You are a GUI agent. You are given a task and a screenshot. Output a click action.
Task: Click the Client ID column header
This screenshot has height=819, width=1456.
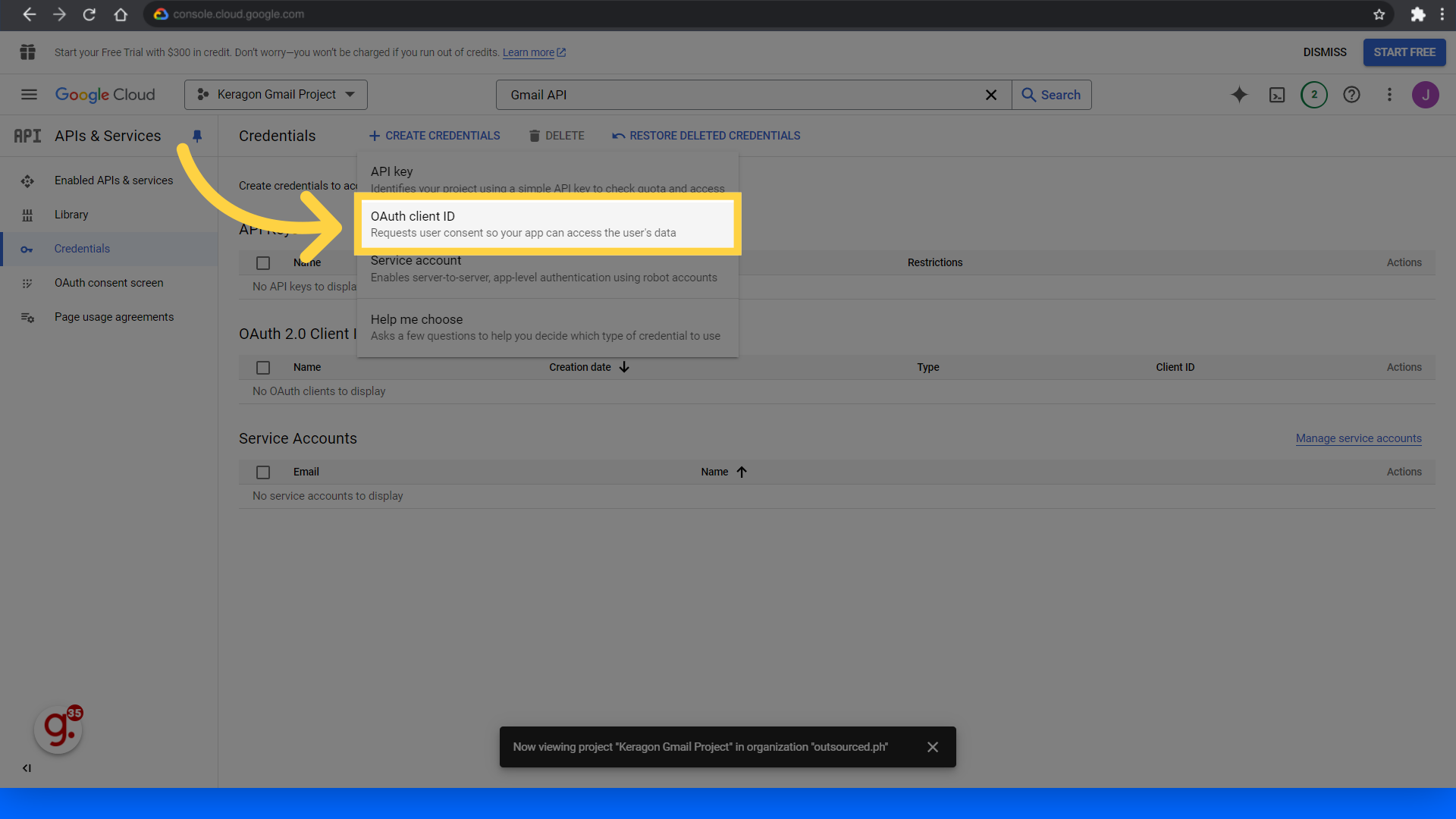click(x=1175, y=367)
